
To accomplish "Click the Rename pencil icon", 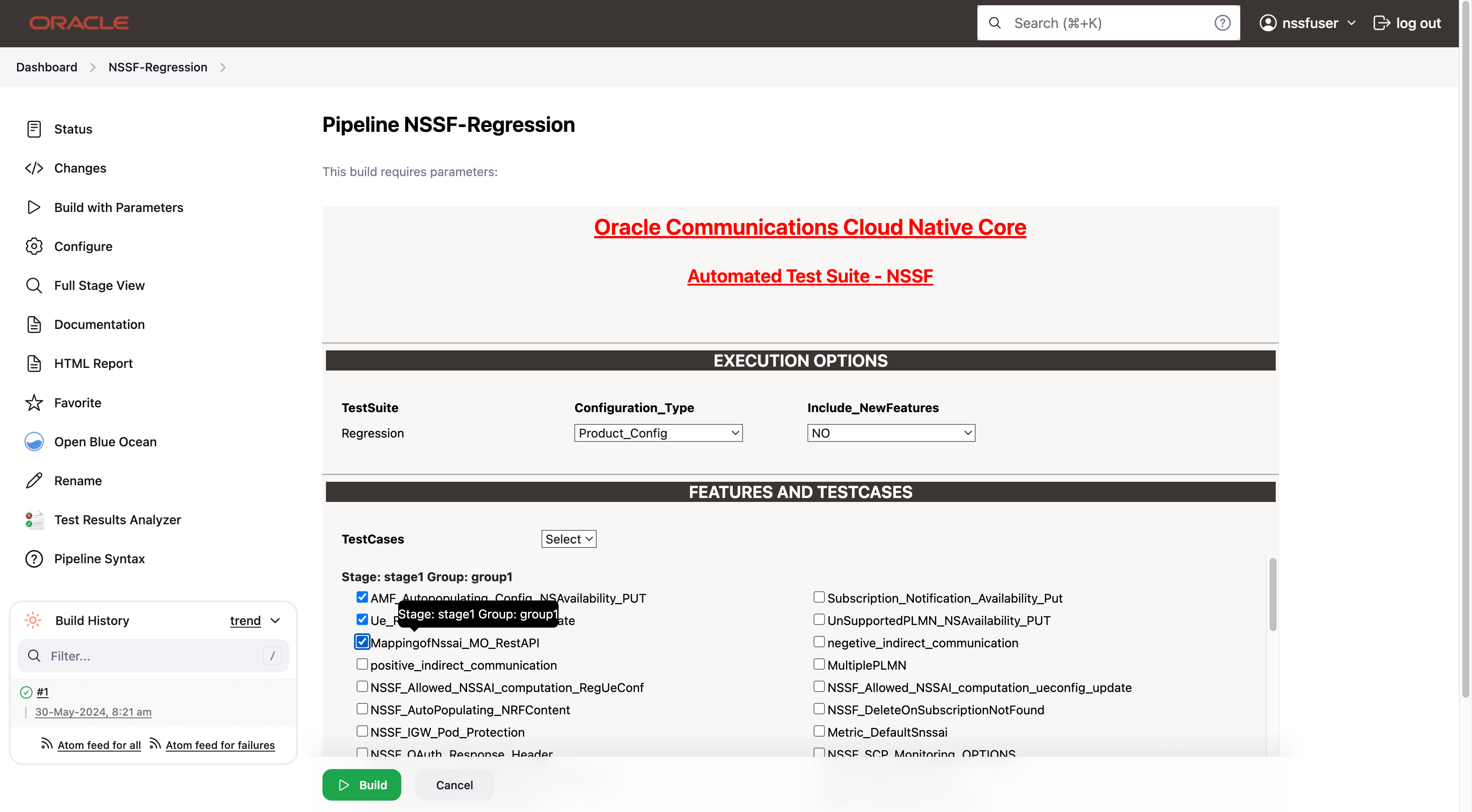I will 34,480.
